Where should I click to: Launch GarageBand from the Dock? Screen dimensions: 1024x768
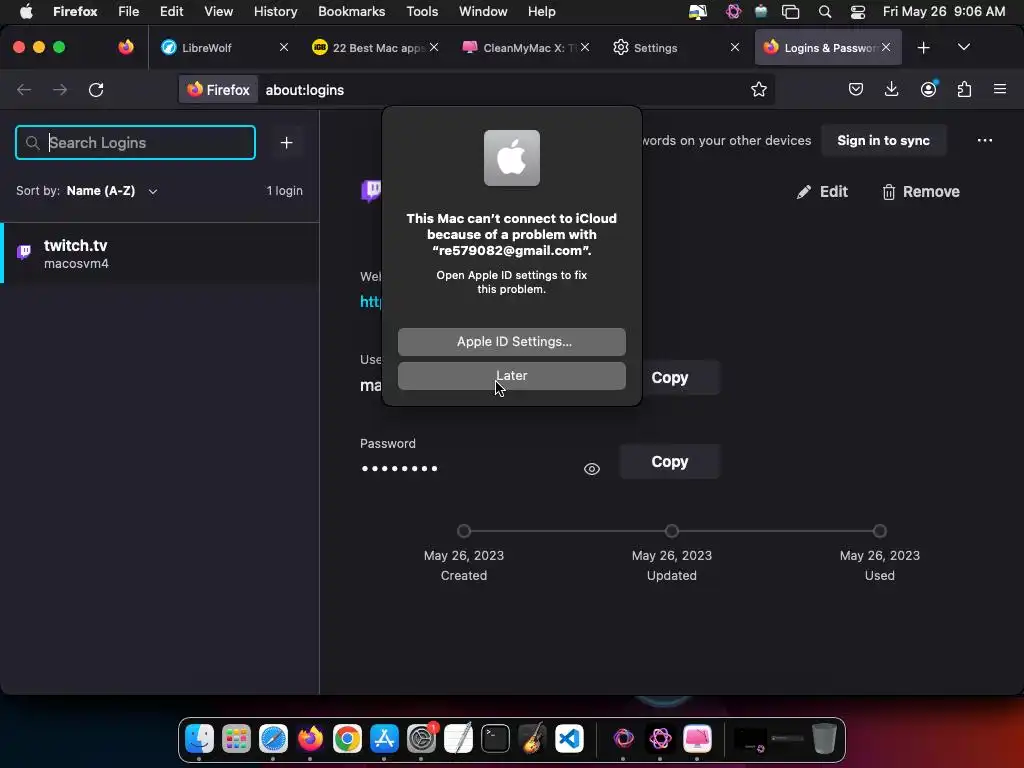[532, 739]
